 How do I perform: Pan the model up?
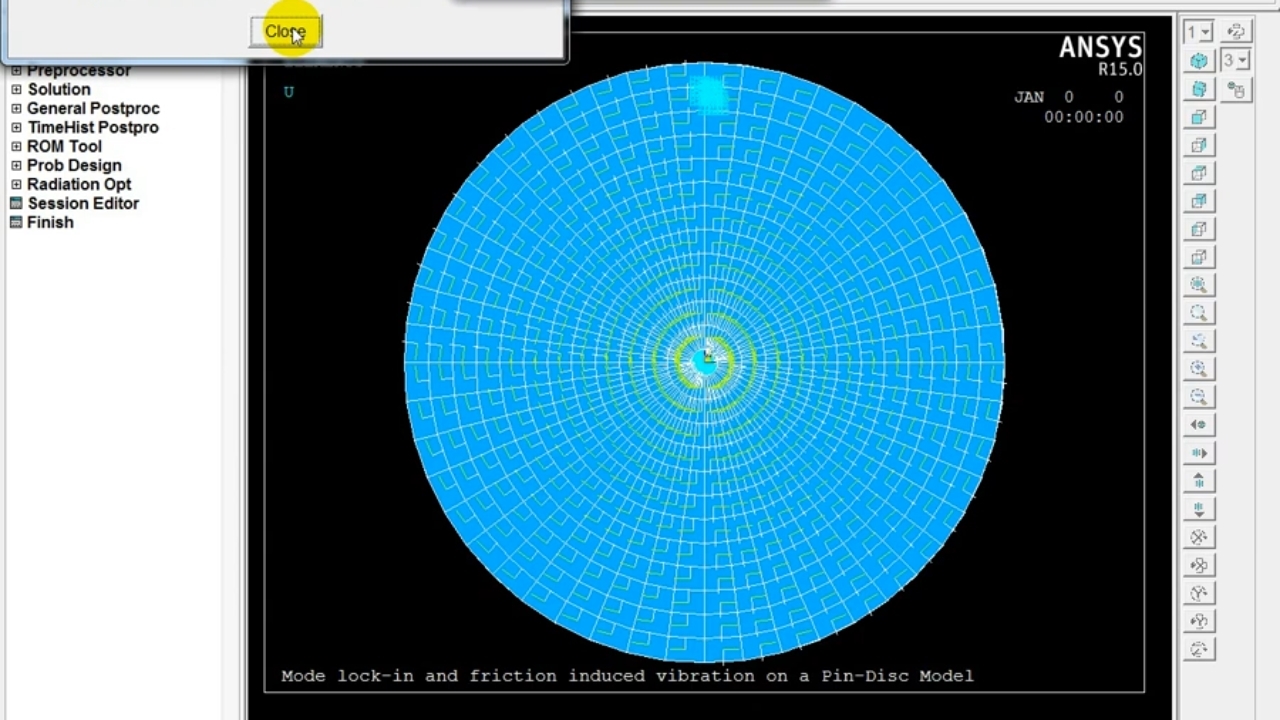coord(1199,481)
